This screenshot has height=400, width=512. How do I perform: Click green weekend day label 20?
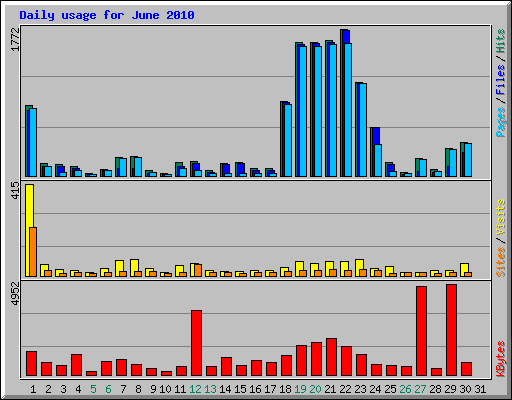coord(315,389)
